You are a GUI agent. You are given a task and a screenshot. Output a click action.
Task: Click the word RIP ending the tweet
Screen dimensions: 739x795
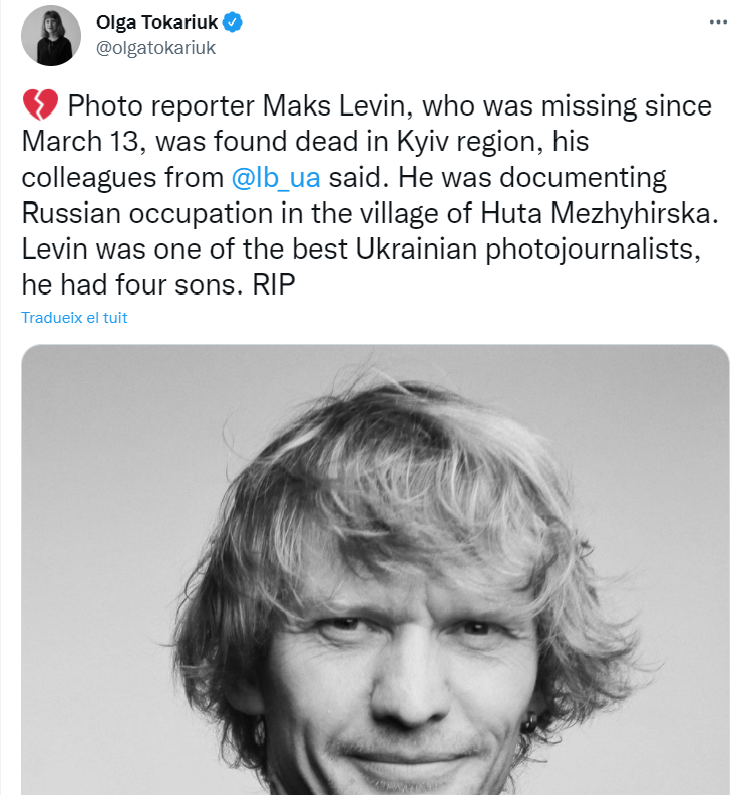click(274, 284)
